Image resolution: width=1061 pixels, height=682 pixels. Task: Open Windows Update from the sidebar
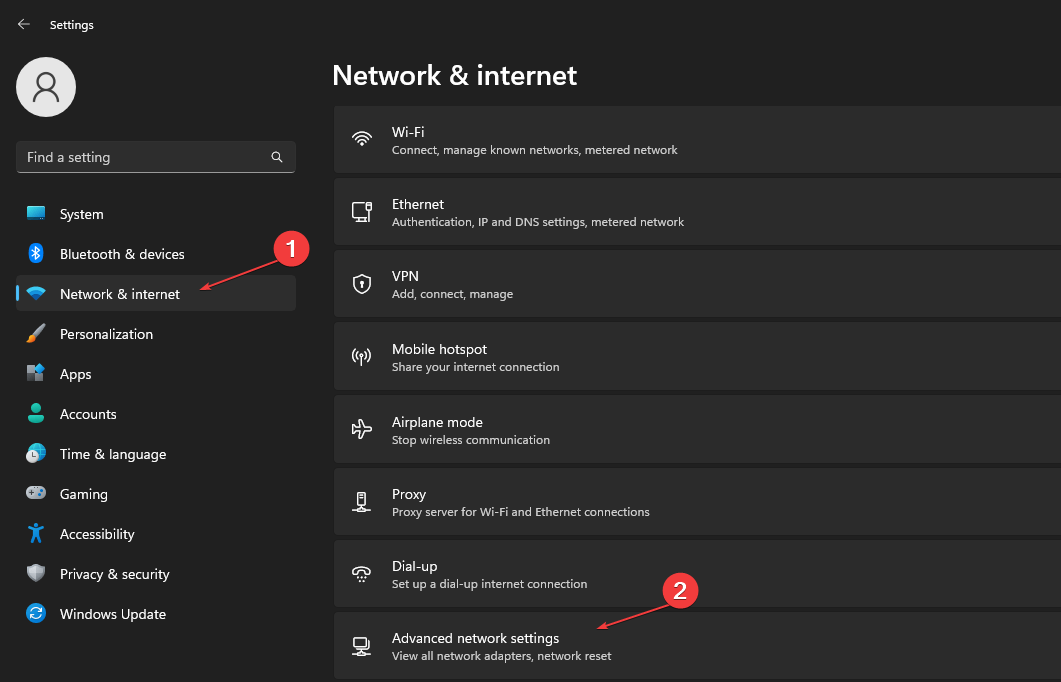112,613
